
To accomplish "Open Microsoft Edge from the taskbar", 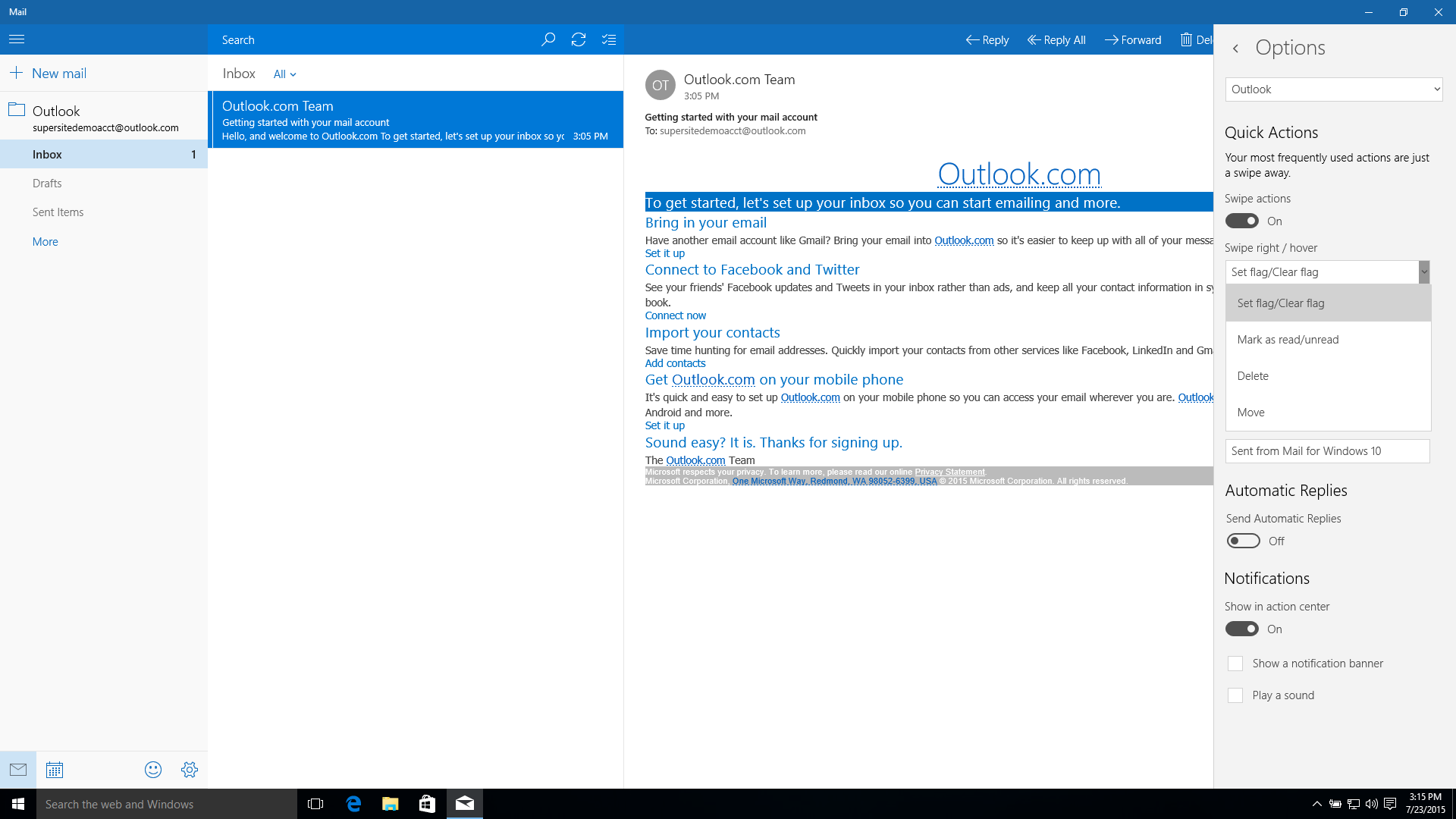I will (x=353, y=804).
